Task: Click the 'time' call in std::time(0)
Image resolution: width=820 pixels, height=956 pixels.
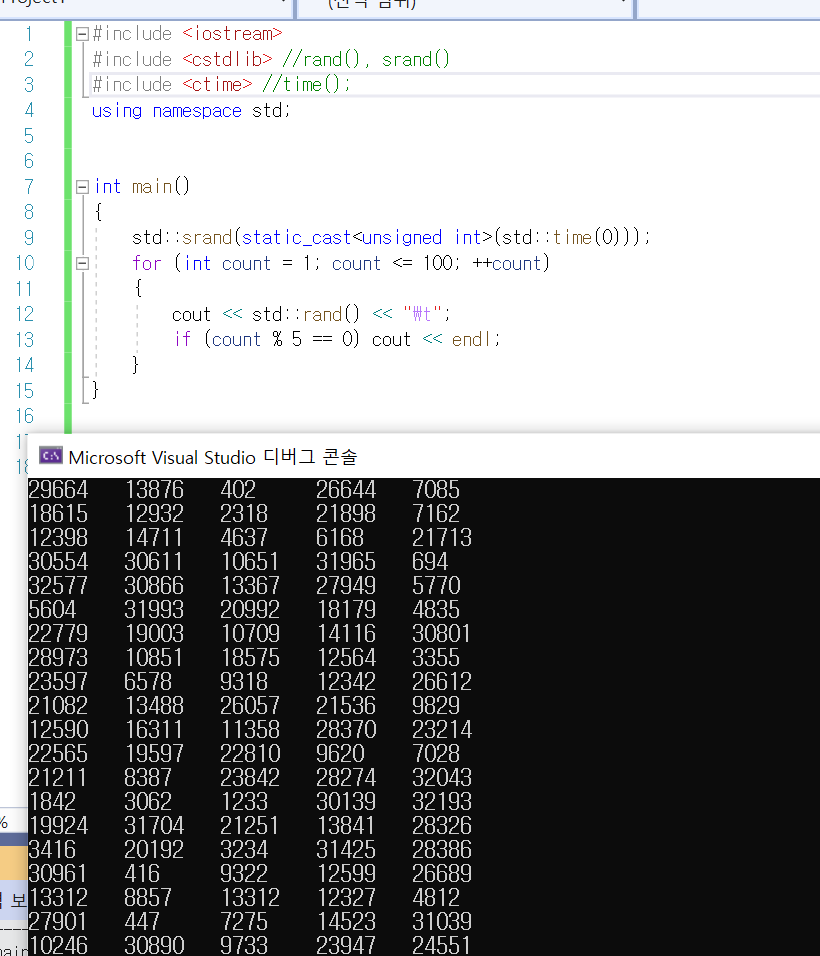Action: pos(572,237)
